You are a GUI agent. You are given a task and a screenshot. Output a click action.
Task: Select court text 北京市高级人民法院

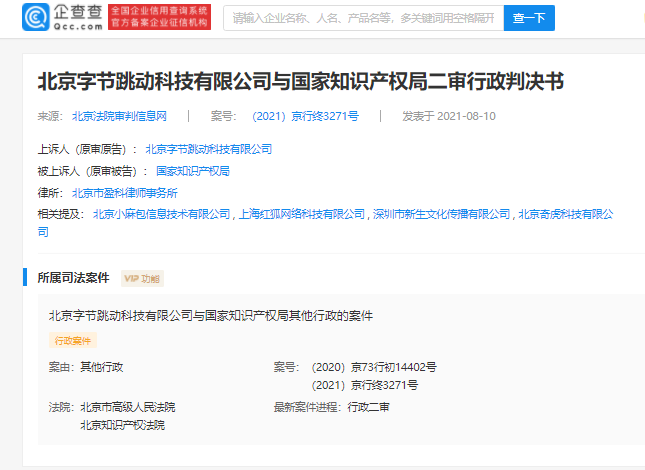(x=128, y=407)
